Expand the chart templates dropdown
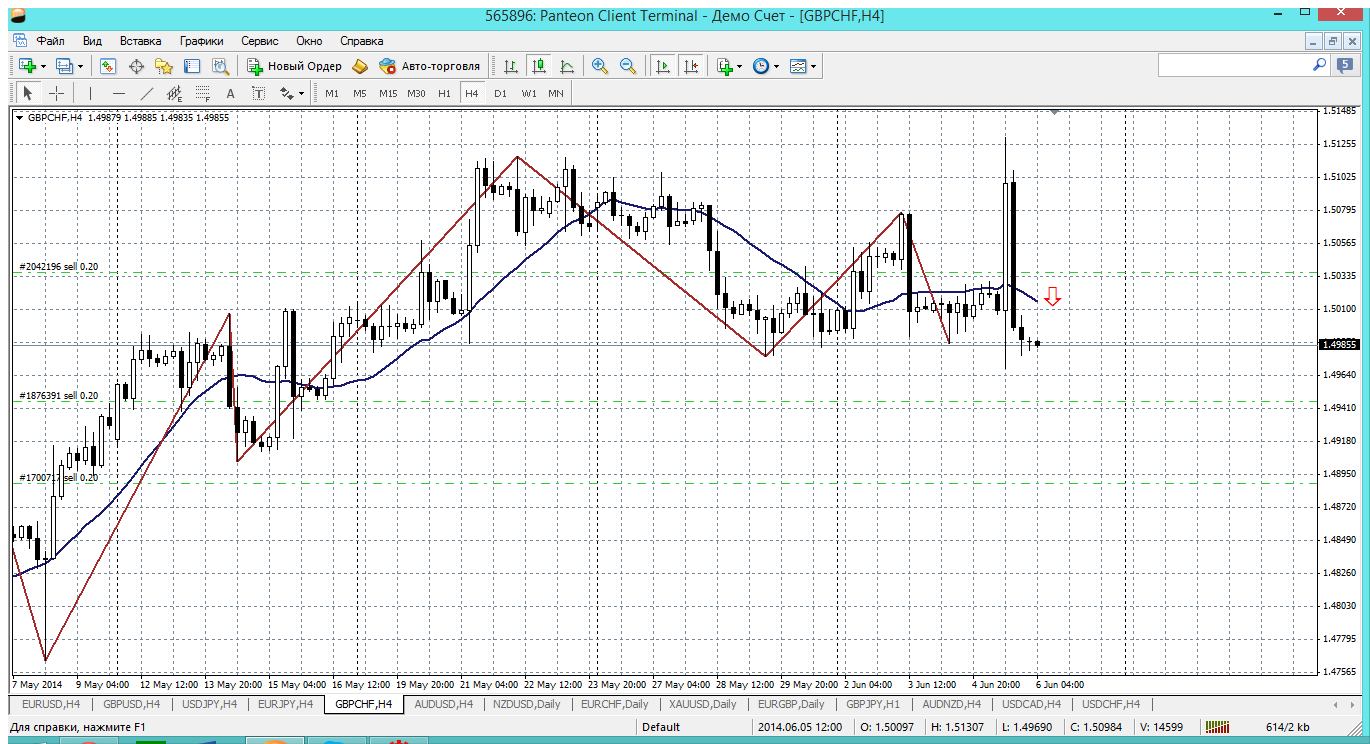The height and width of the screenshot is (744, 1370). [x=803, y=66]
